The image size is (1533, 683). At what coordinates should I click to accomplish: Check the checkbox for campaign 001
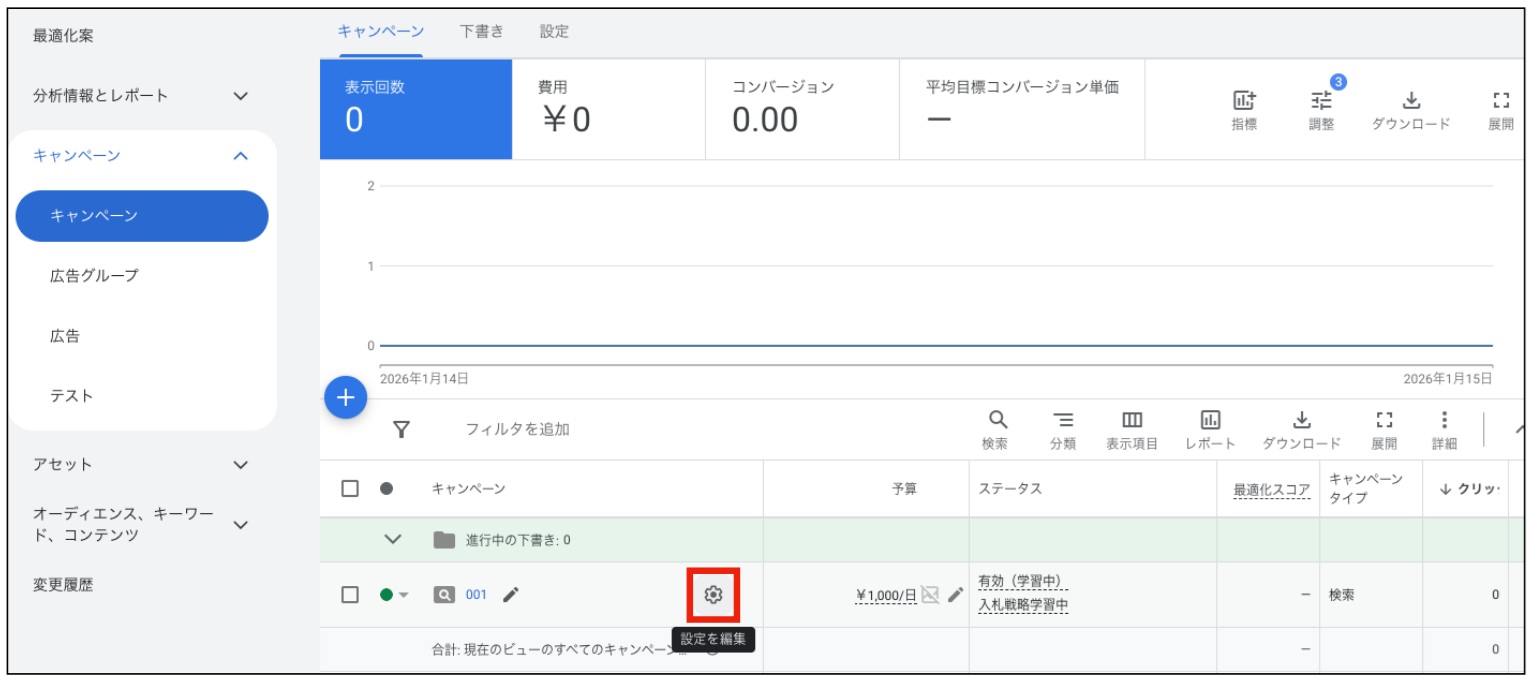350,595
